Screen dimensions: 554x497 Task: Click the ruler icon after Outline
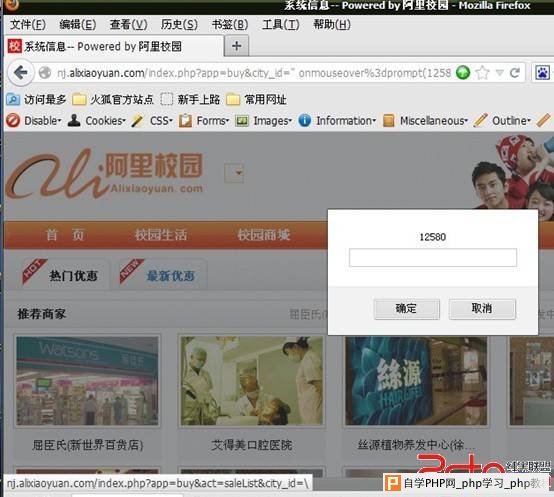[543, 120]
